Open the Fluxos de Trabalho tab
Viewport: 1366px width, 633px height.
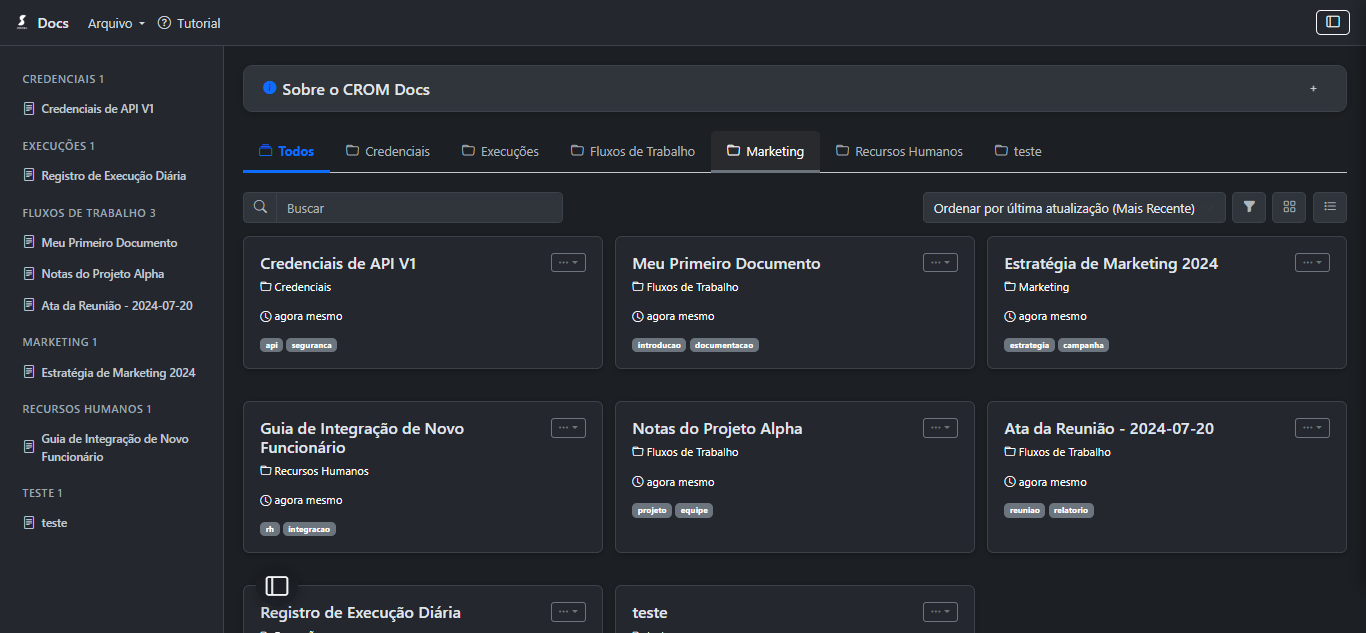click(x=633, y=152)
